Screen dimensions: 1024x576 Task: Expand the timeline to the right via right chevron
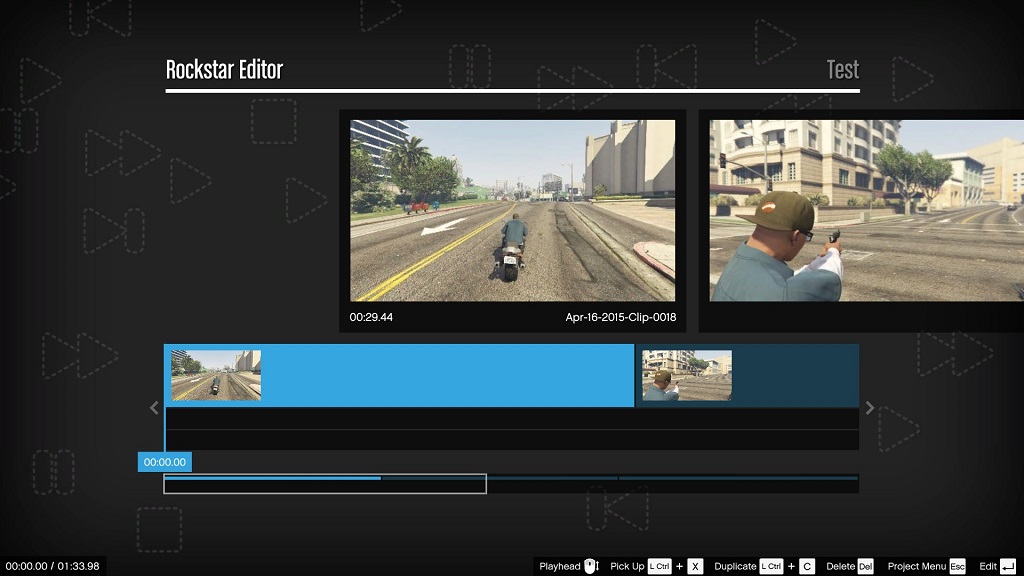tap(870, 408)
